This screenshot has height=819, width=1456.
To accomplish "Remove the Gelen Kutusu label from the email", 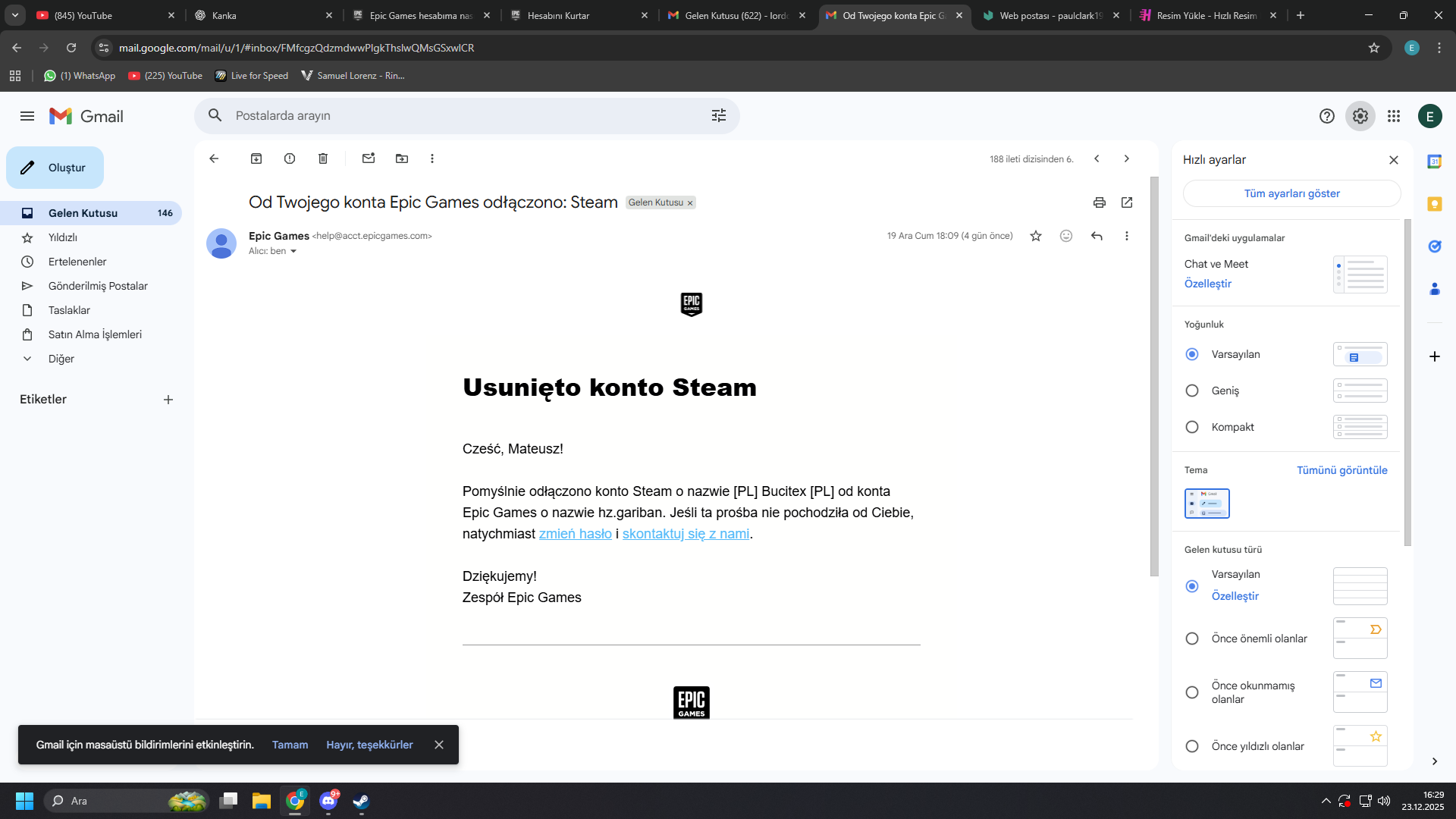I will 690,203.
